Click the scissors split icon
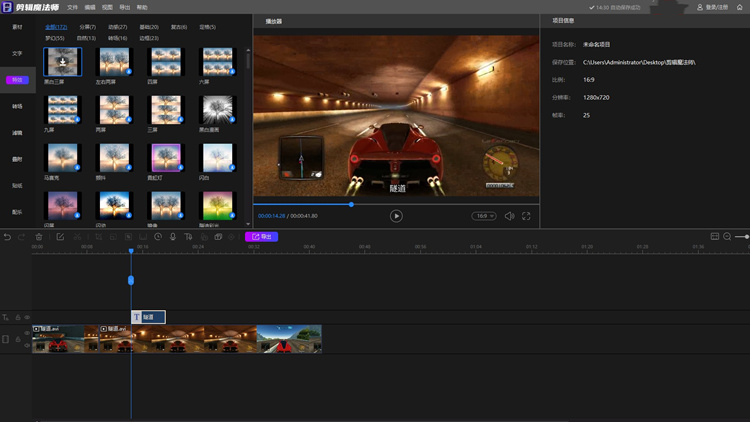This screenshot has height=422, width=750. click(77, 237)
